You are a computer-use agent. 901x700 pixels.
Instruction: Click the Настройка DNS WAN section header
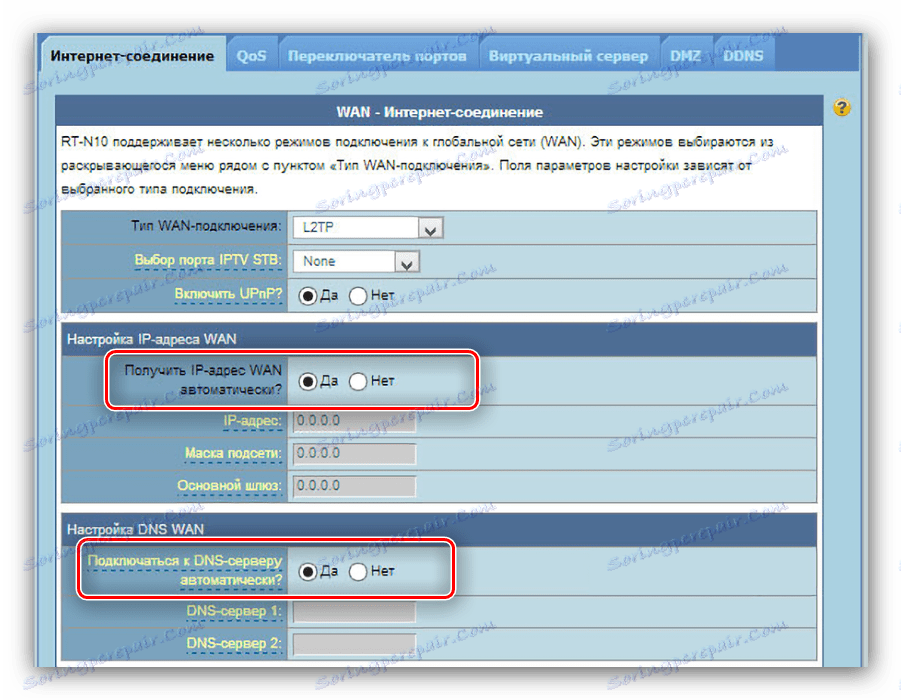pyautogui.click(x=439, y=530)
